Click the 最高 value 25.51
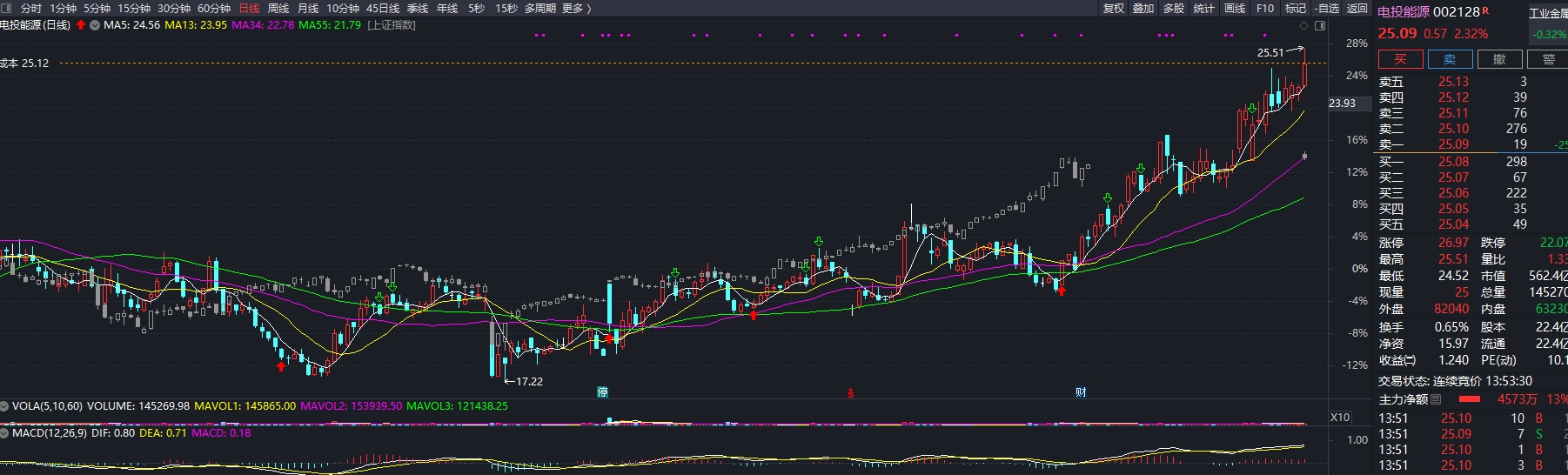Screen dimensions: 1568x475 click(x=1453, y=259)
